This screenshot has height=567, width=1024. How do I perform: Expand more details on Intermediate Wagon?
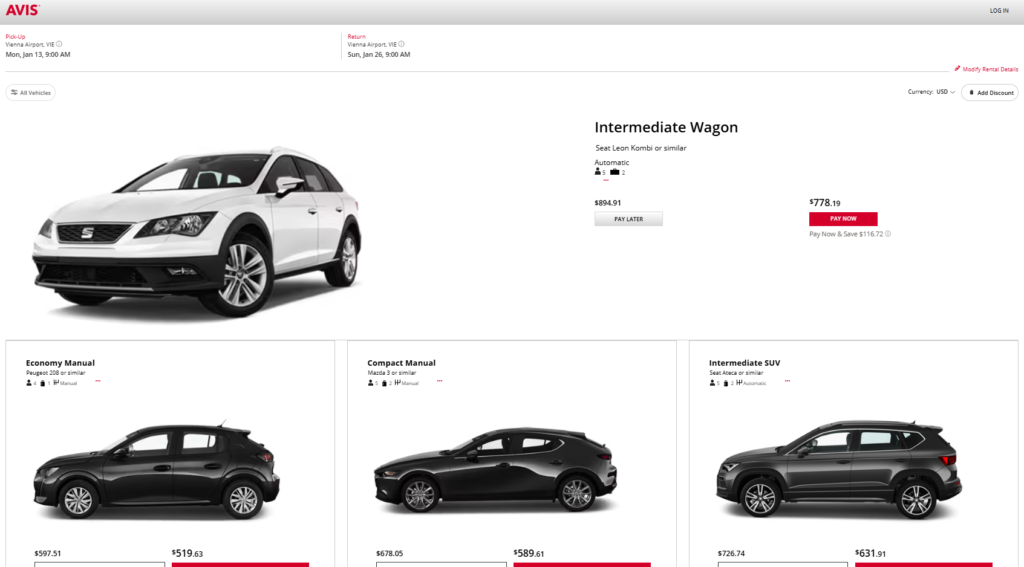(605, 181)
